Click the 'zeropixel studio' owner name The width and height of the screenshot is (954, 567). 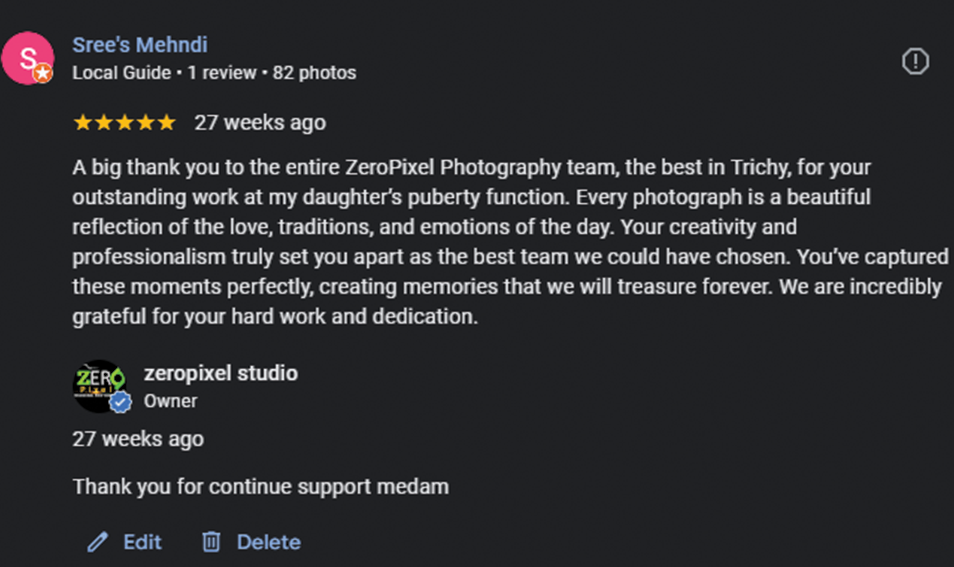click(221, 373)
